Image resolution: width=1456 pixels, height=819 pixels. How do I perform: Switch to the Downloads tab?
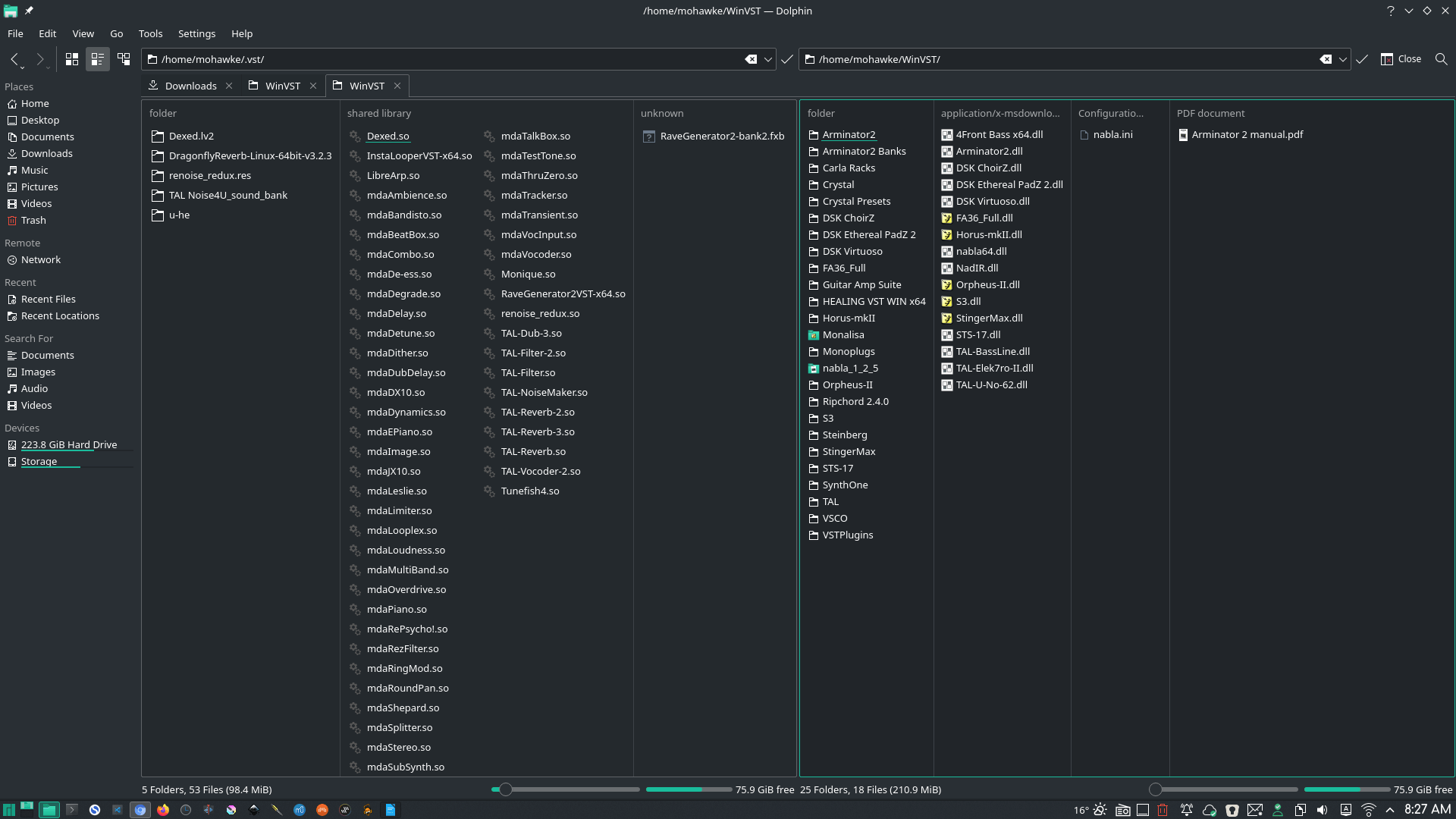coord(190,86)
